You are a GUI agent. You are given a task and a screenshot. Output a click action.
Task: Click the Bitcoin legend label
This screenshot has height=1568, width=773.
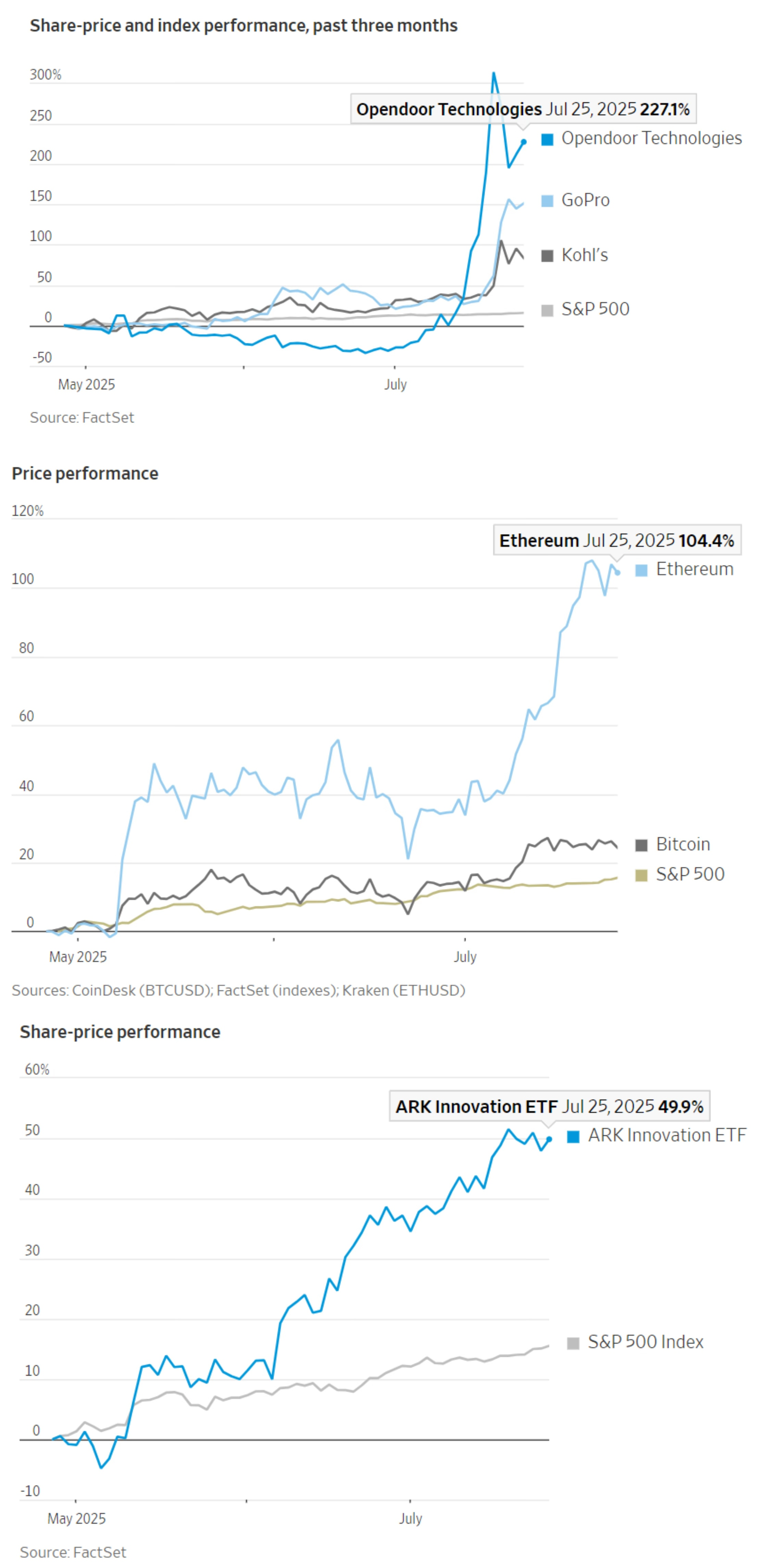[683, 844]
